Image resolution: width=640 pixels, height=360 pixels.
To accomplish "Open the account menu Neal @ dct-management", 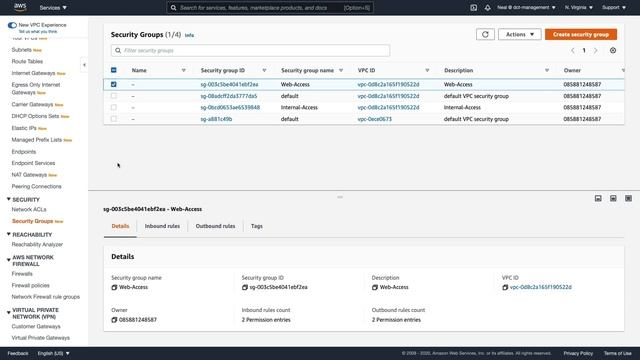I will click(526, 7).
